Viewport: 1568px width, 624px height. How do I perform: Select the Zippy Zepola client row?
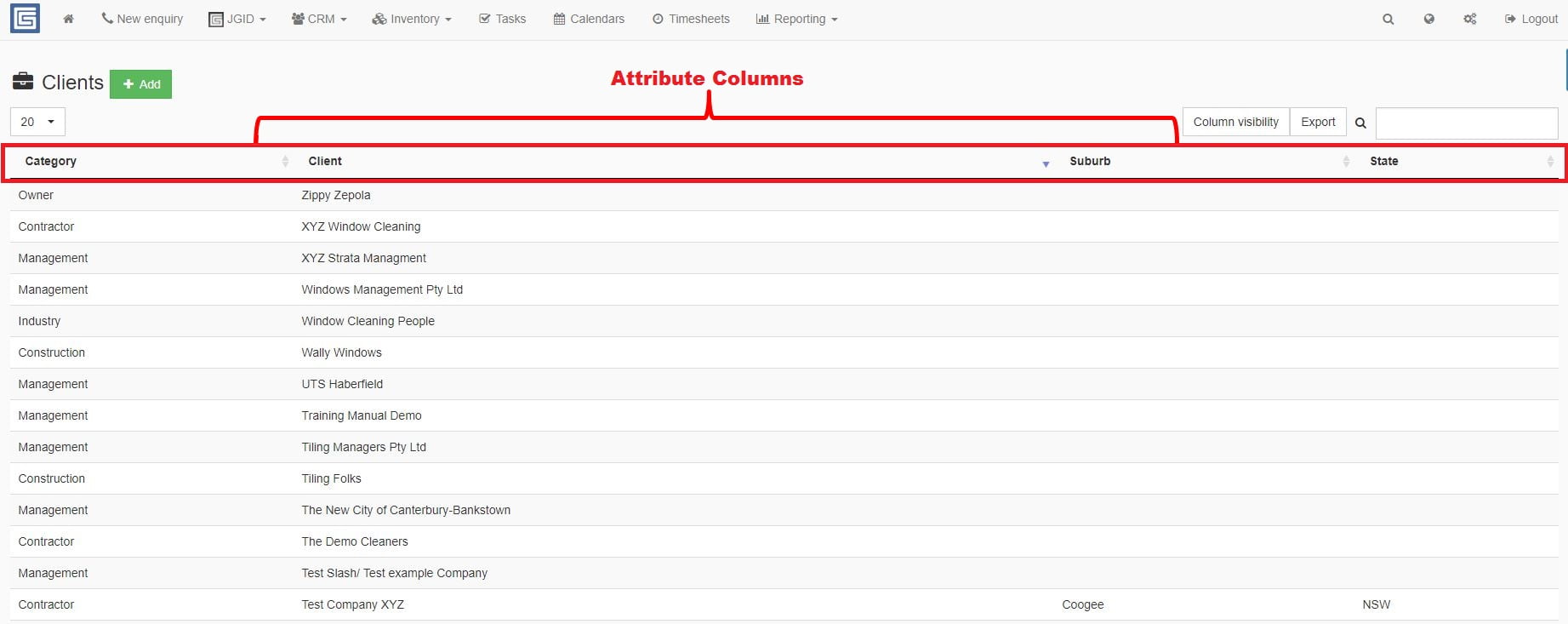point(784,195)
